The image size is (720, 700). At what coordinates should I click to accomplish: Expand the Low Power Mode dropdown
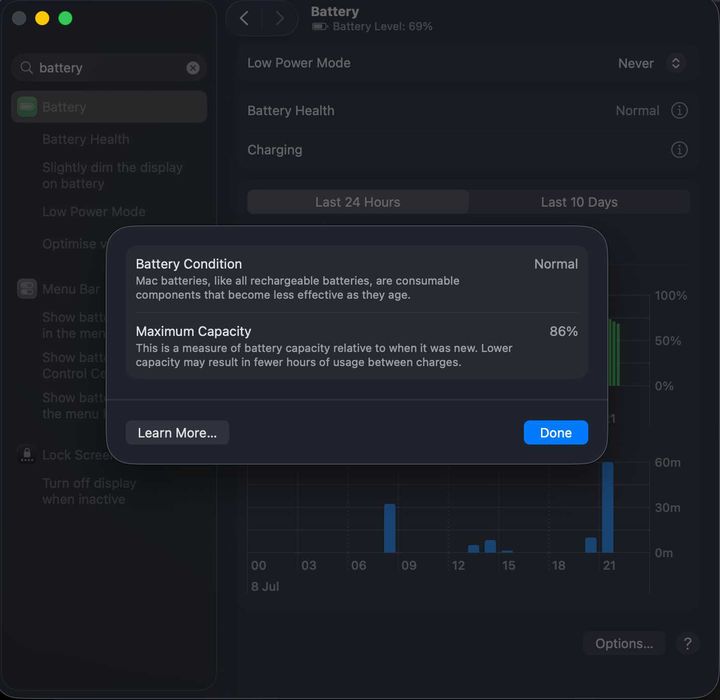pyautogui.click(x=675, y=63)
